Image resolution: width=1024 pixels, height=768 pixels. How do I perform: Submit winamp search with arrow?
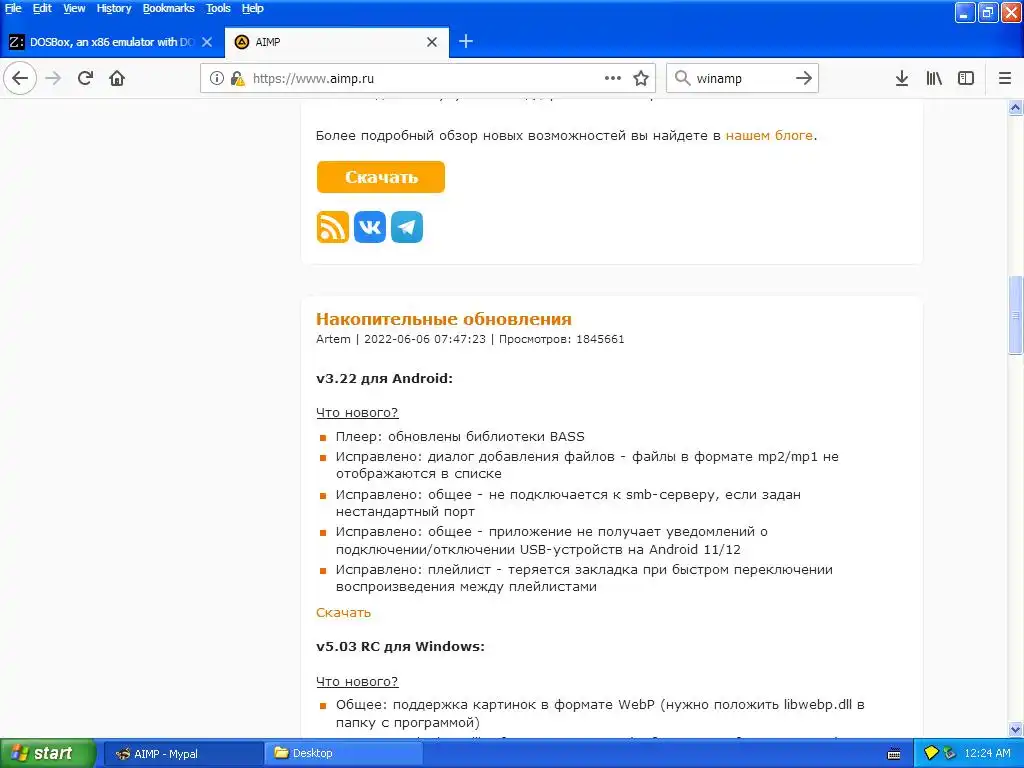[804, 78]
